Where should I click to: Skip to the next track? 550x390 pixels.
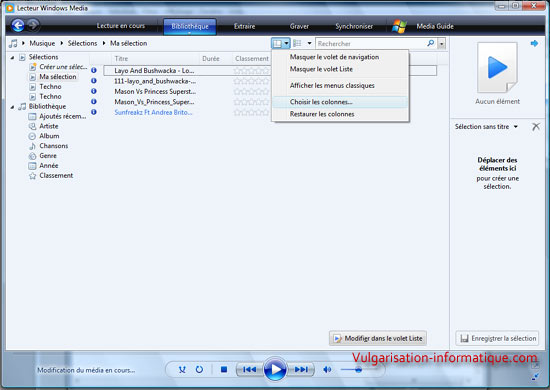click(x=301, y=369)
